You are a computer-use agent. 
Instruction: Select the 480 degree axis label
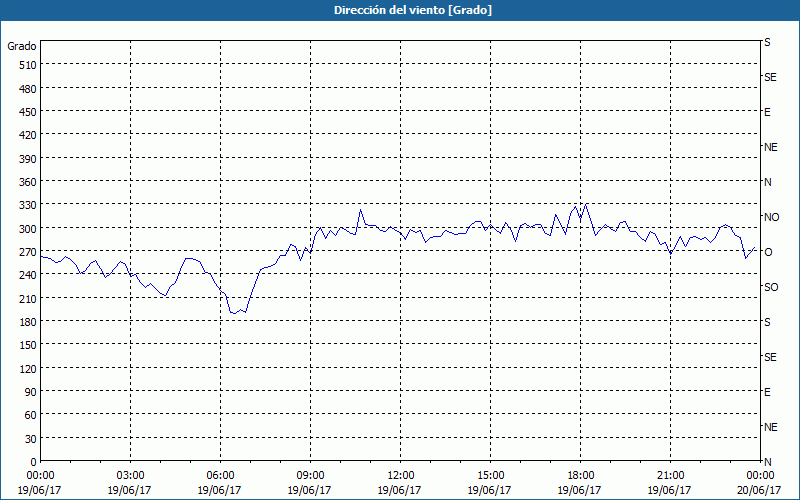tap(28, 89)
